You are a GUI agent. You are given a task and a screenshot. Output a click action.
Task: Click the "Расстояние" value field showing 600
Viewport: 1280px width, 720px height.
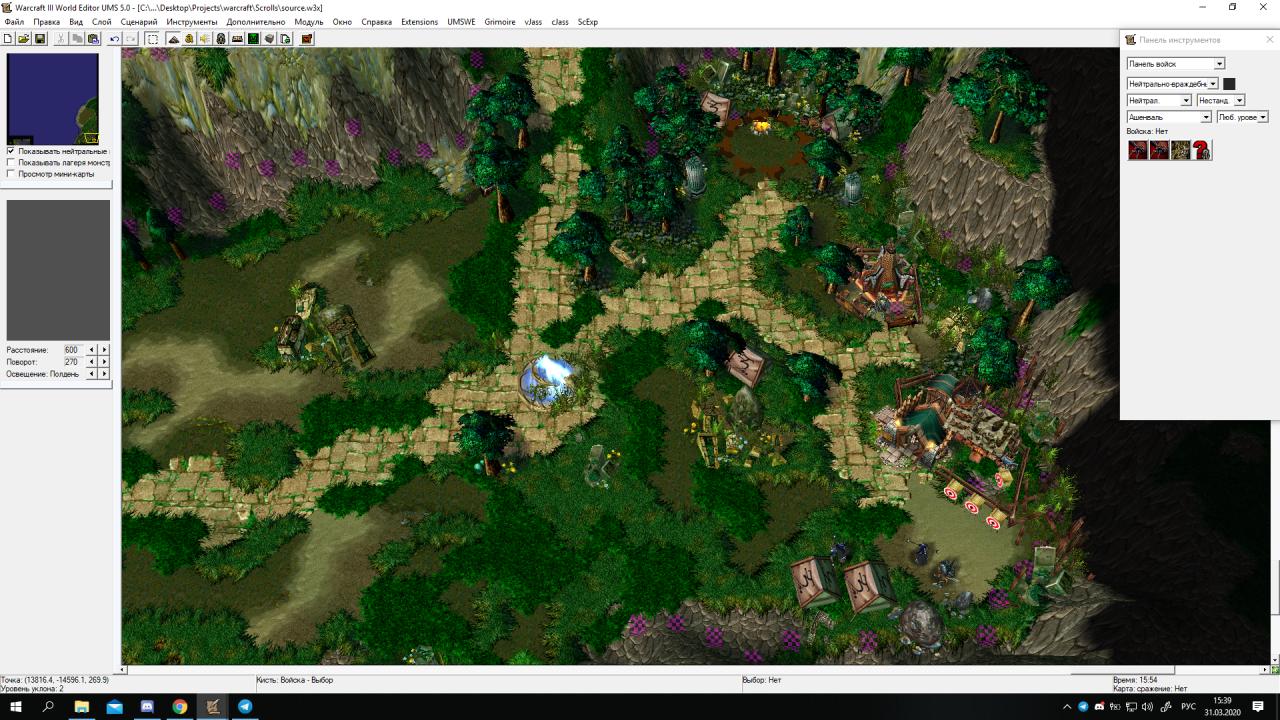click(x=72, y=350)
